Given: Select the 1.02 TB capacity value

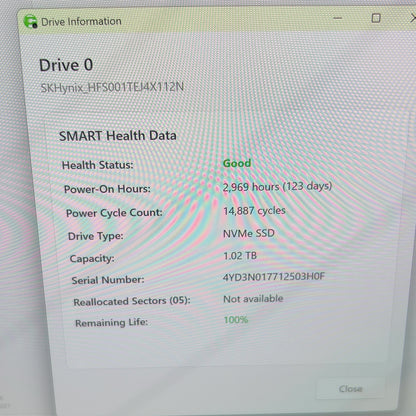Looking at the screenshot, I should click(240, 256).
